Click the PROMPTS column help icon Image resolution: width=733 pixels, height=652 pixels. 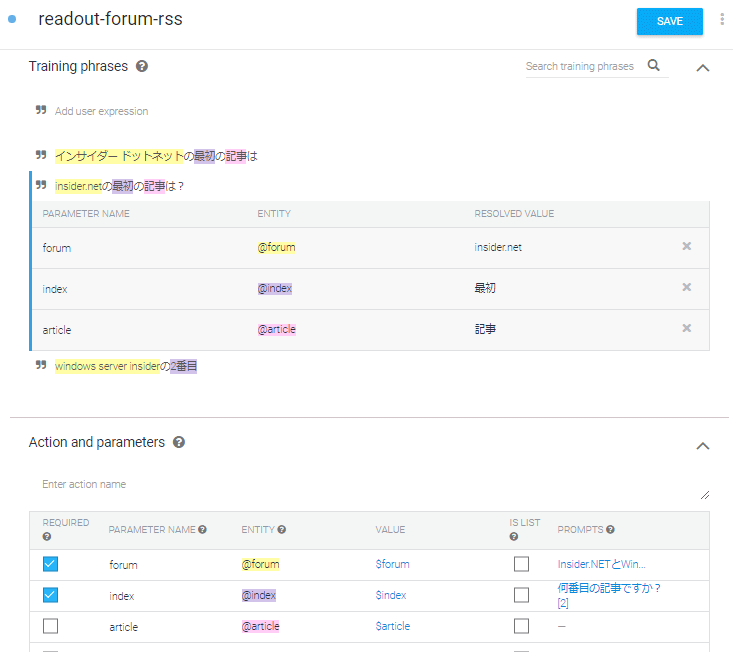point(610,530)
